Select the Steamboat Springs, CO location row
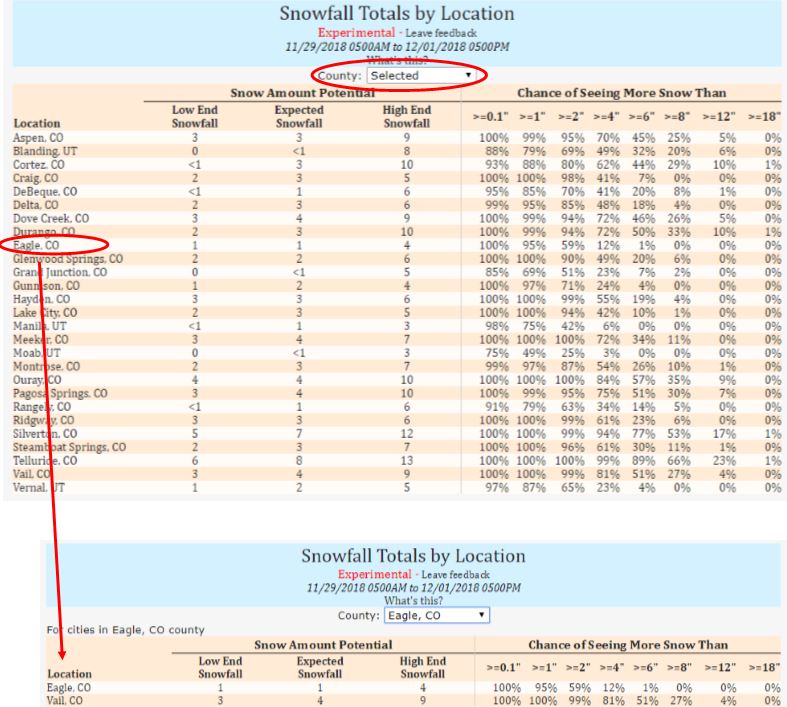 397,447
